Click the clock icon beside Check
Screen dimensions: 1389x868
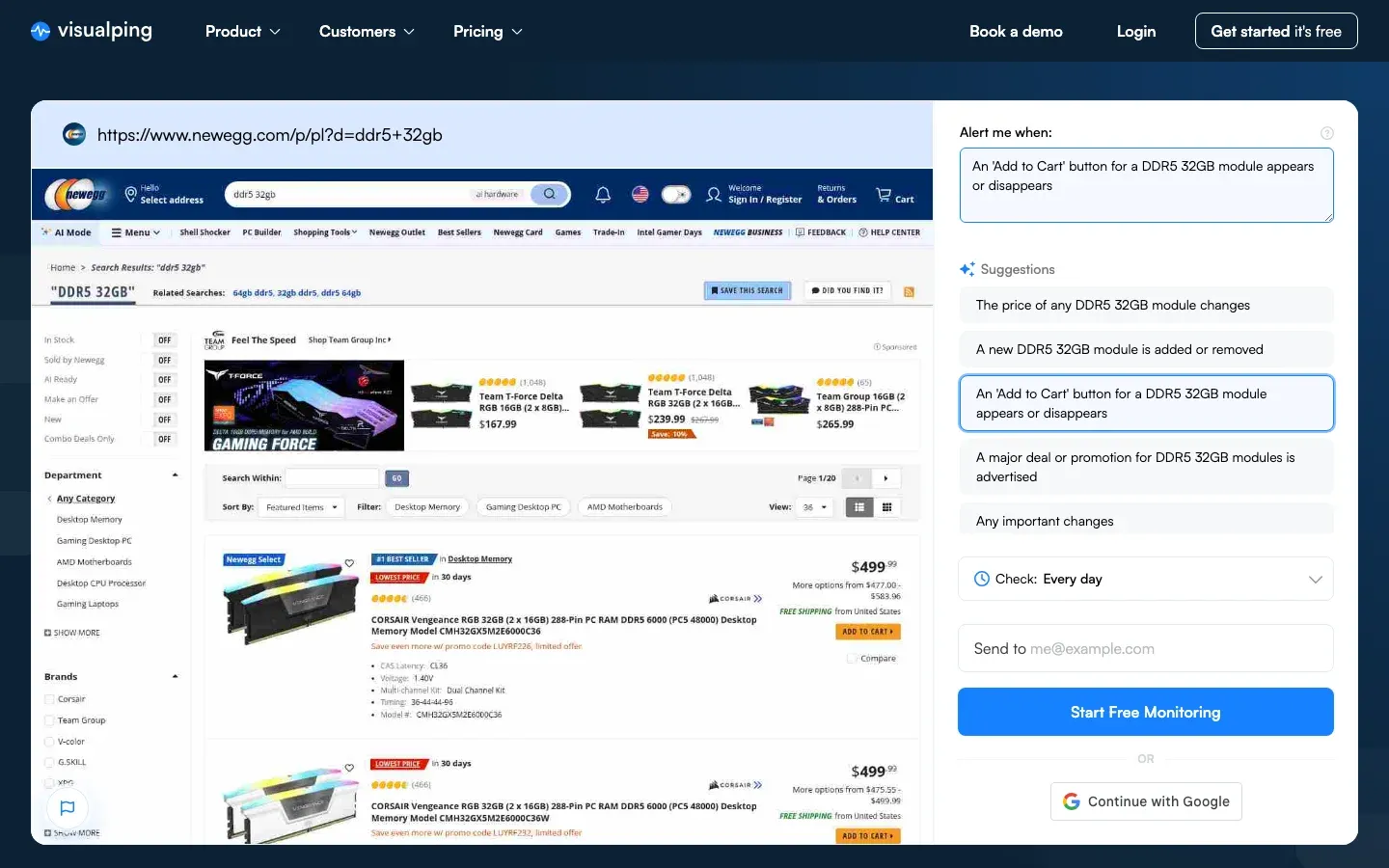pyautogui.click(x=982, y=579)
